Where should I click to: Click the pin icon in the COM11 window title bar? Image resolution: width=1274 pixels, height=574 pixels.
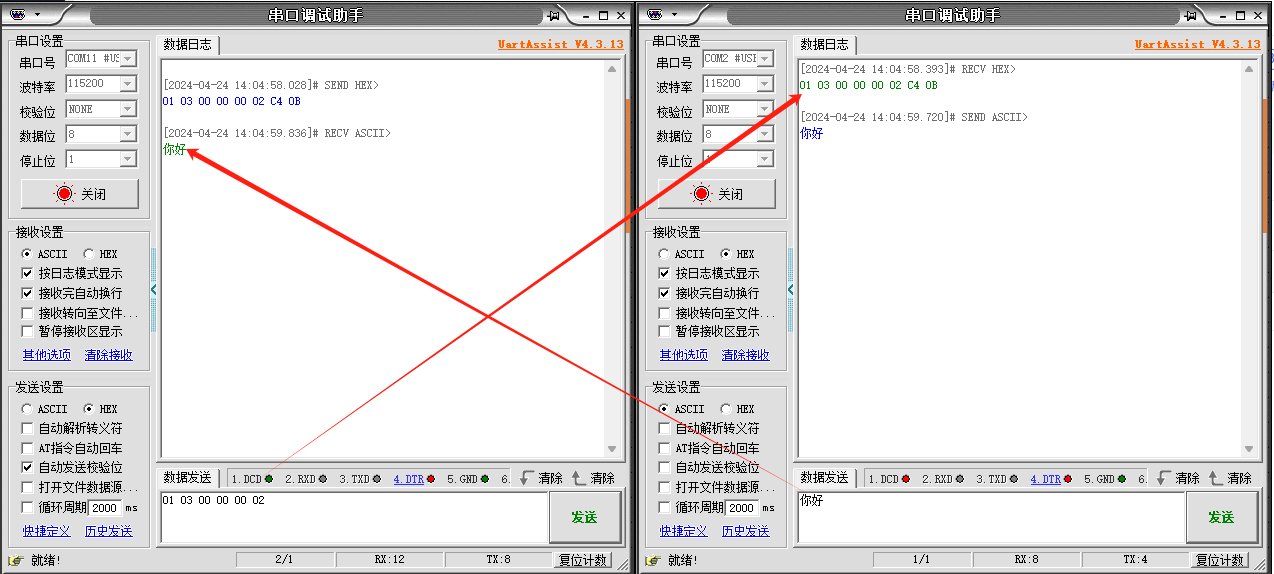click(x=554, y=15)
